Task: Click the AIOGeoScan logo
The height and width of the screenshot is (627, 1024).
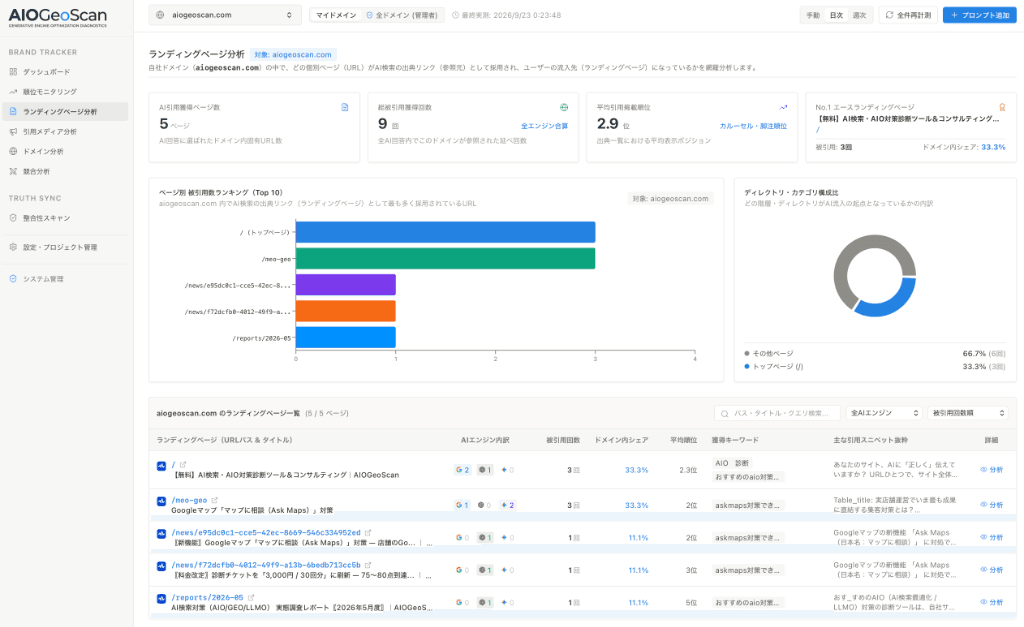Action: (x=57, y=18)
